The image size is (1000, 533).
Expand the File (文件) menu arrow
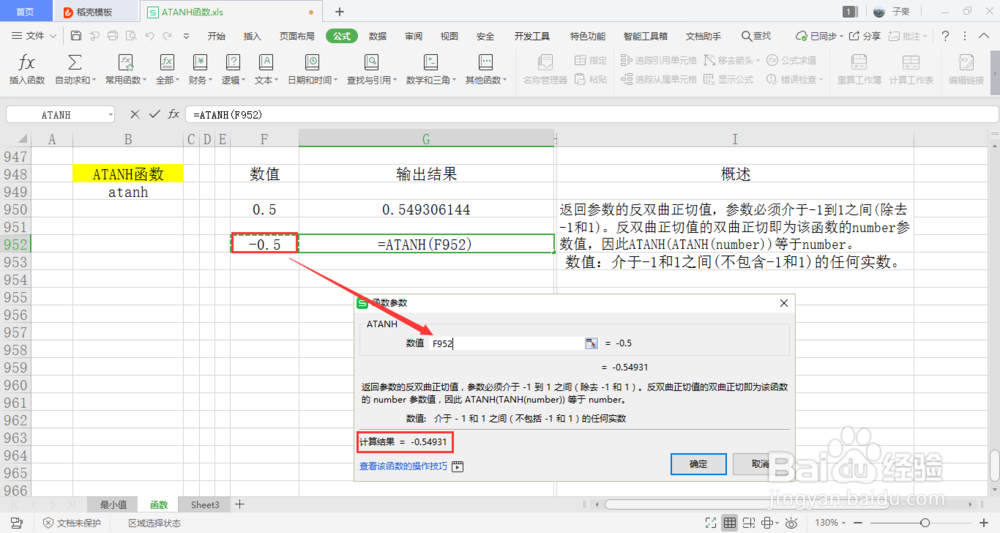tap(53, 36)
